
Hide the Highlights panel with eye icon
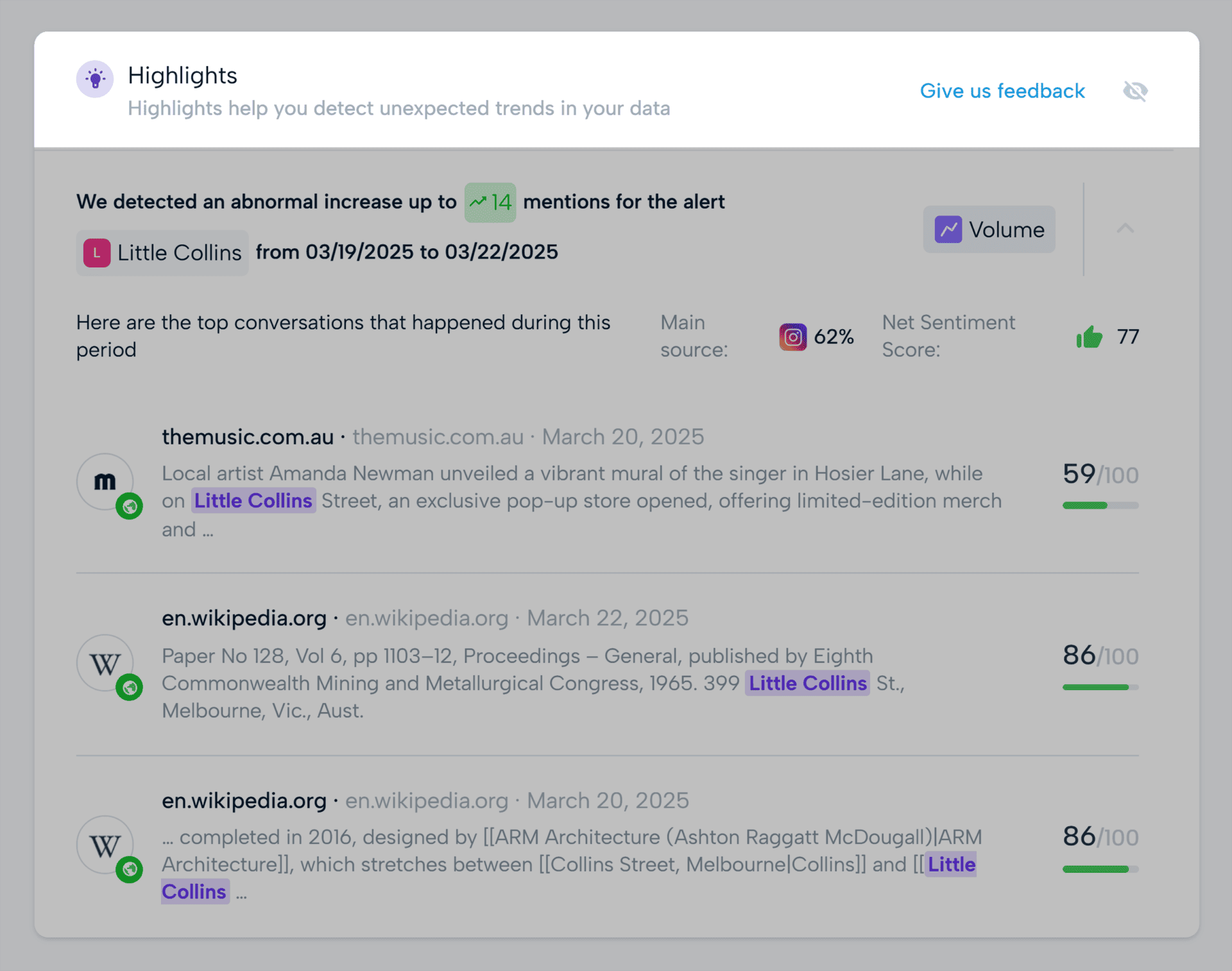1135,91
